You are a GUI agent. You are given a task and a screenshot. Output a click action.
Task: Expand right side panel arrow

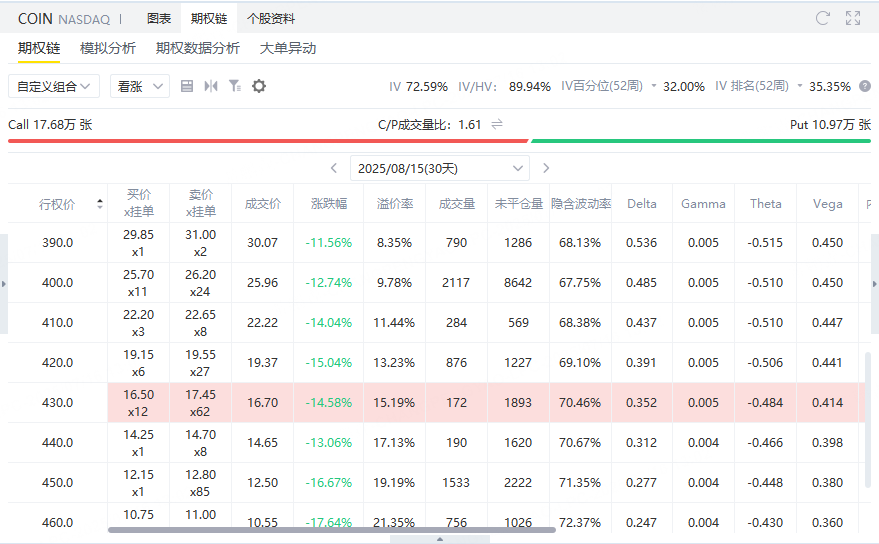[875, 284]
